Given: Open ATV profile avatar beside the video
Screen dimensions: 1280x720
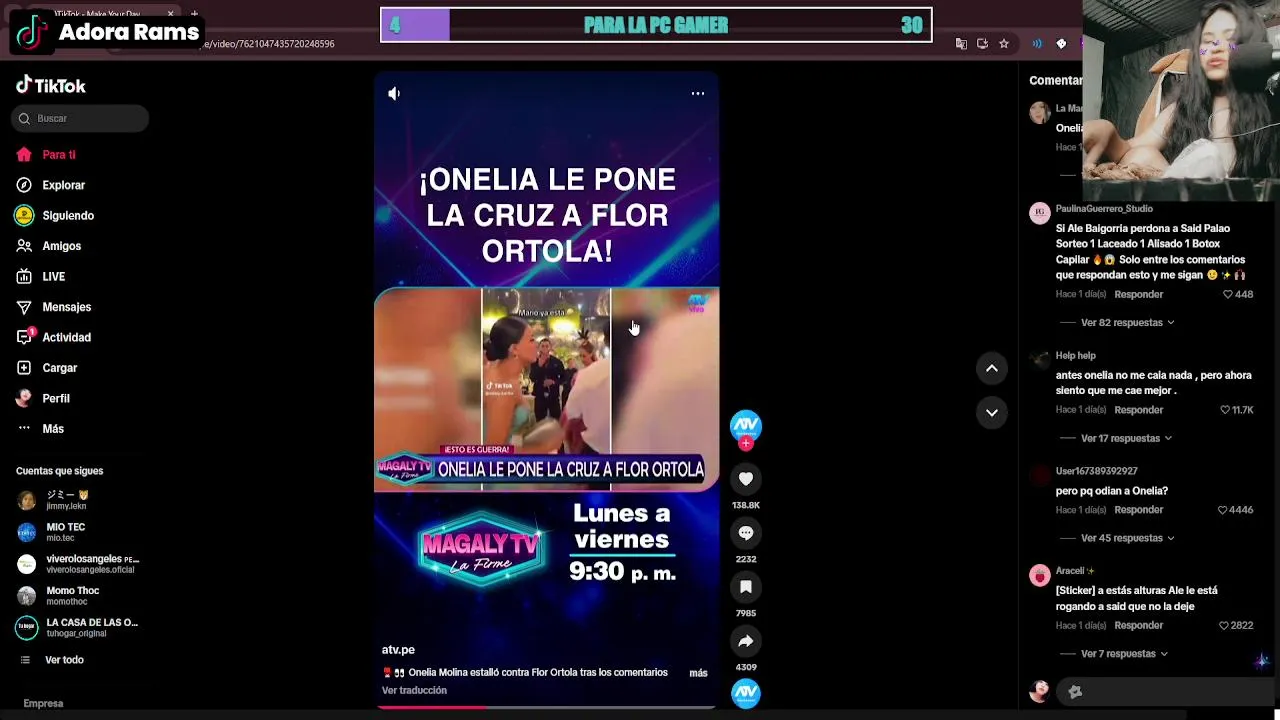Looking at the screenshot, I should click(x=746, y=425).
